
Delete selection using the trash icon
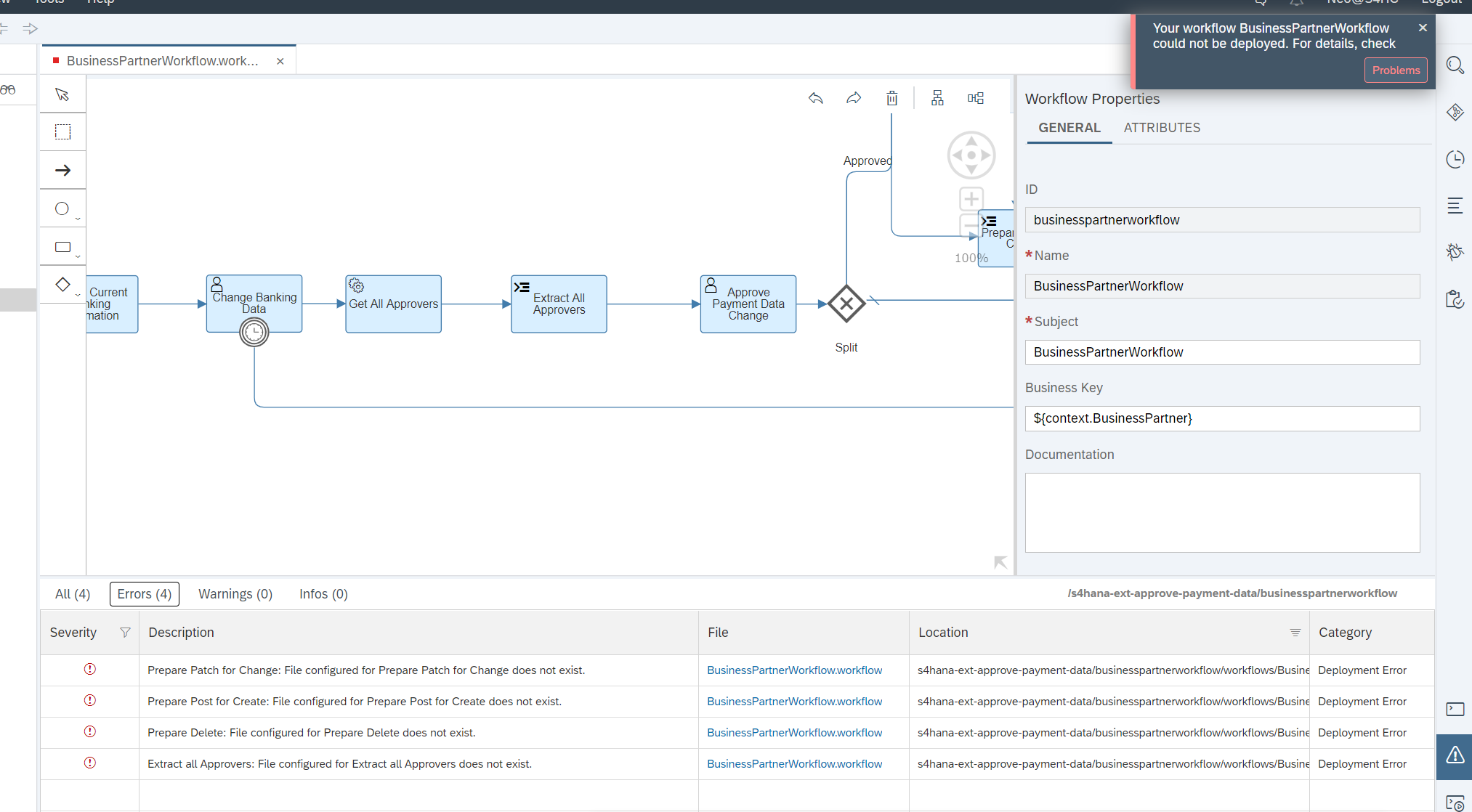pos(892,98)
